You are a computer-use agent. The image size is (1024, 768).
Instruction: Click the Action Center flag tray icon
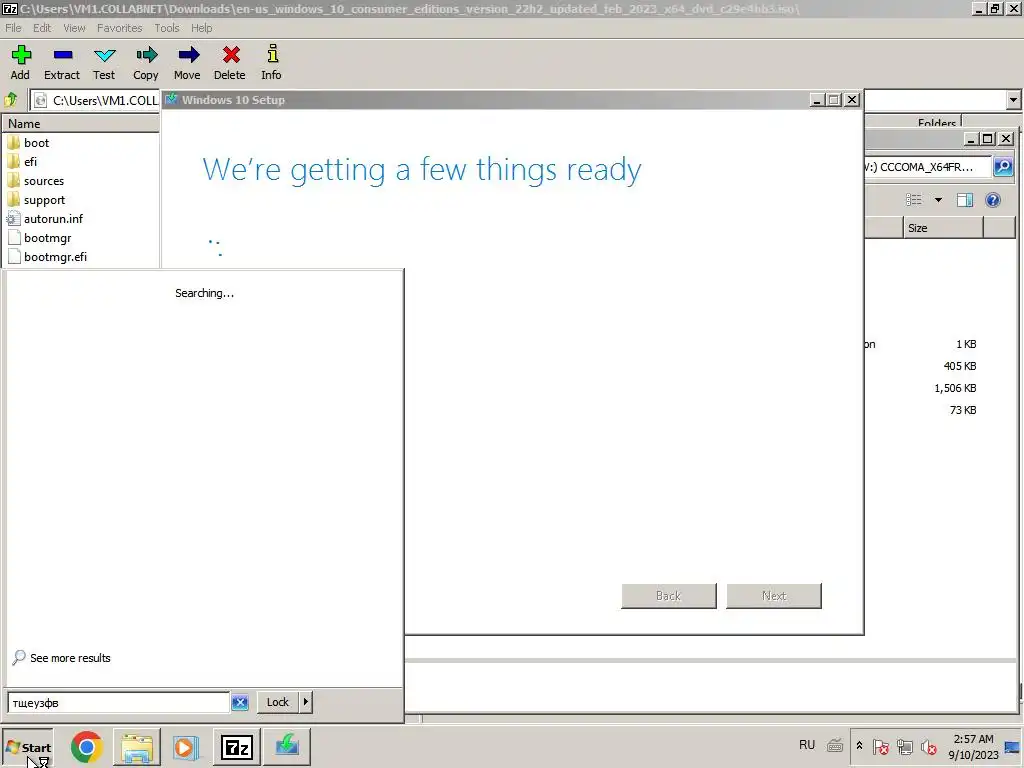pos(880,746)
